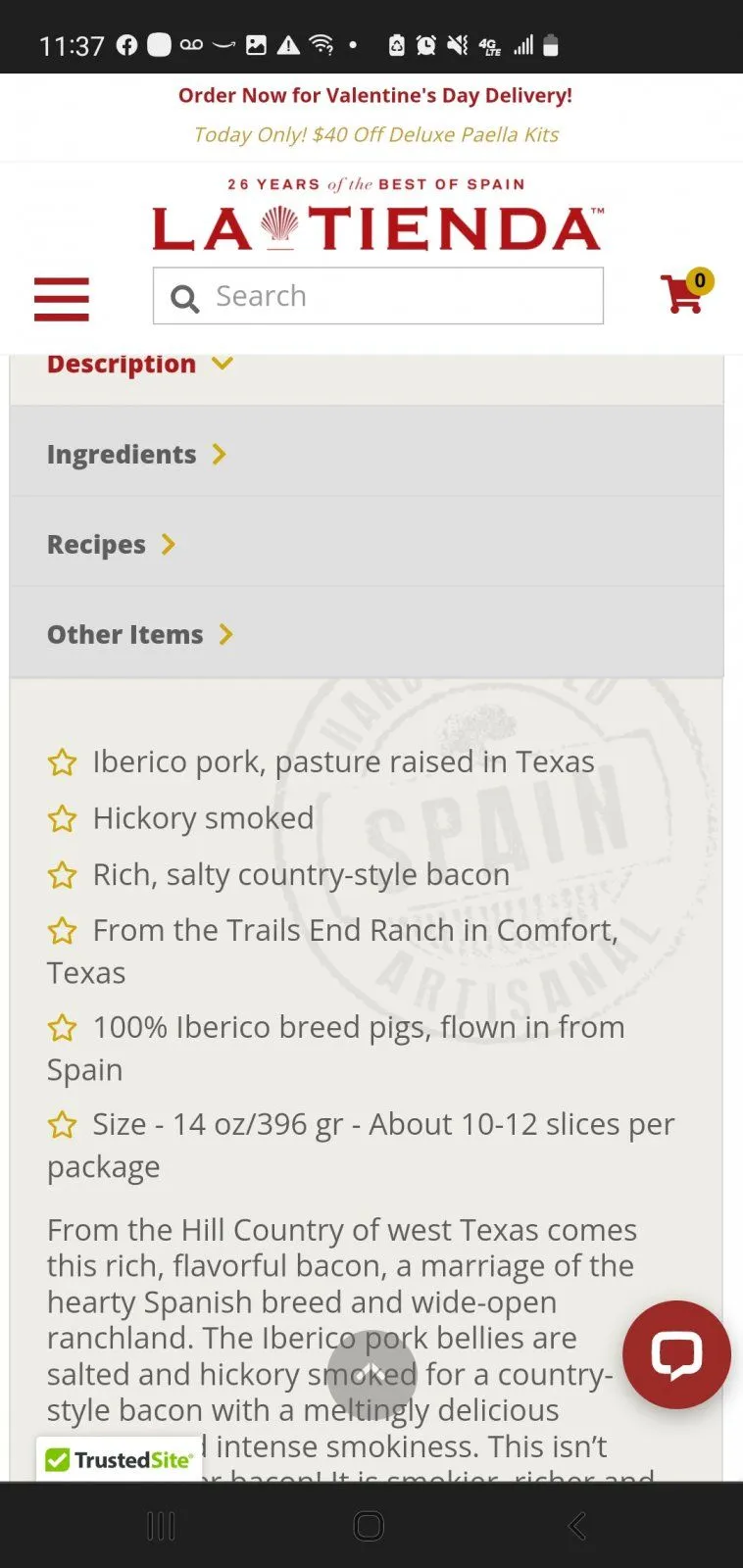Click the La Tienda logo
Viewport: 743px width, 1568px height.
click(x=377, y=227)
